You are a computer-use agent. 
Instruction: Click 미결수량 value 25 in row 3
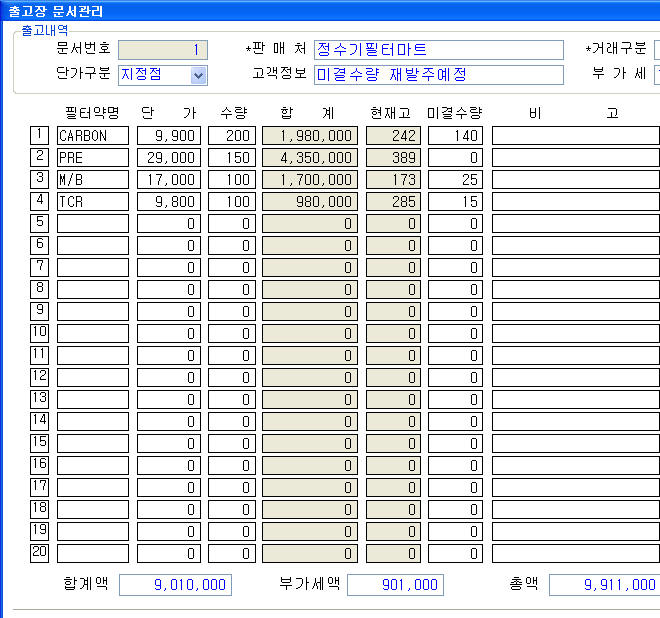click(455, 179)
